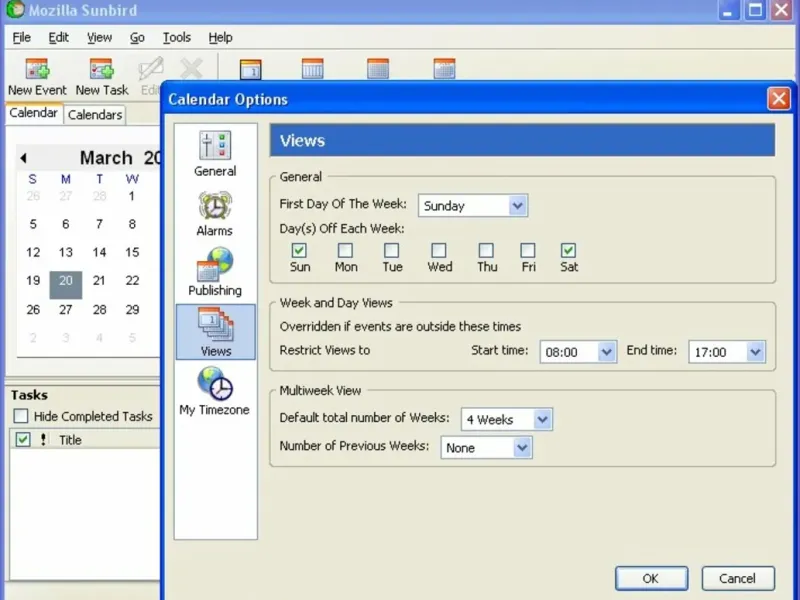The width and height of the screenshot is (800, 600).
Task: Open the Edit menu
Action: coord(58,37)
